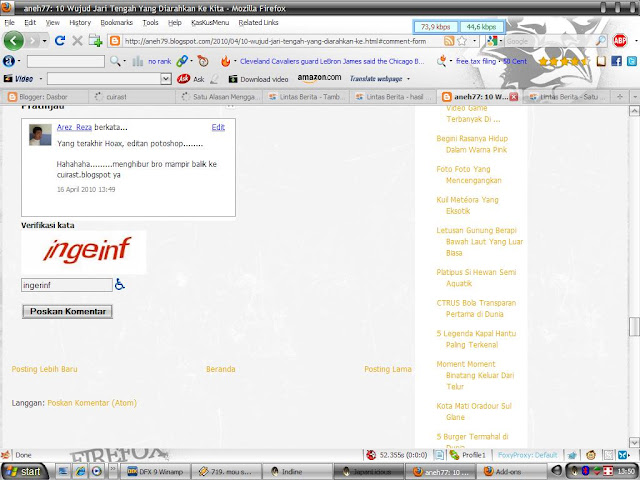The image size is (640, 480).
Task: Open Begini Rasanya Hidup Dalam Warna Pink
Action: (472, 144)
